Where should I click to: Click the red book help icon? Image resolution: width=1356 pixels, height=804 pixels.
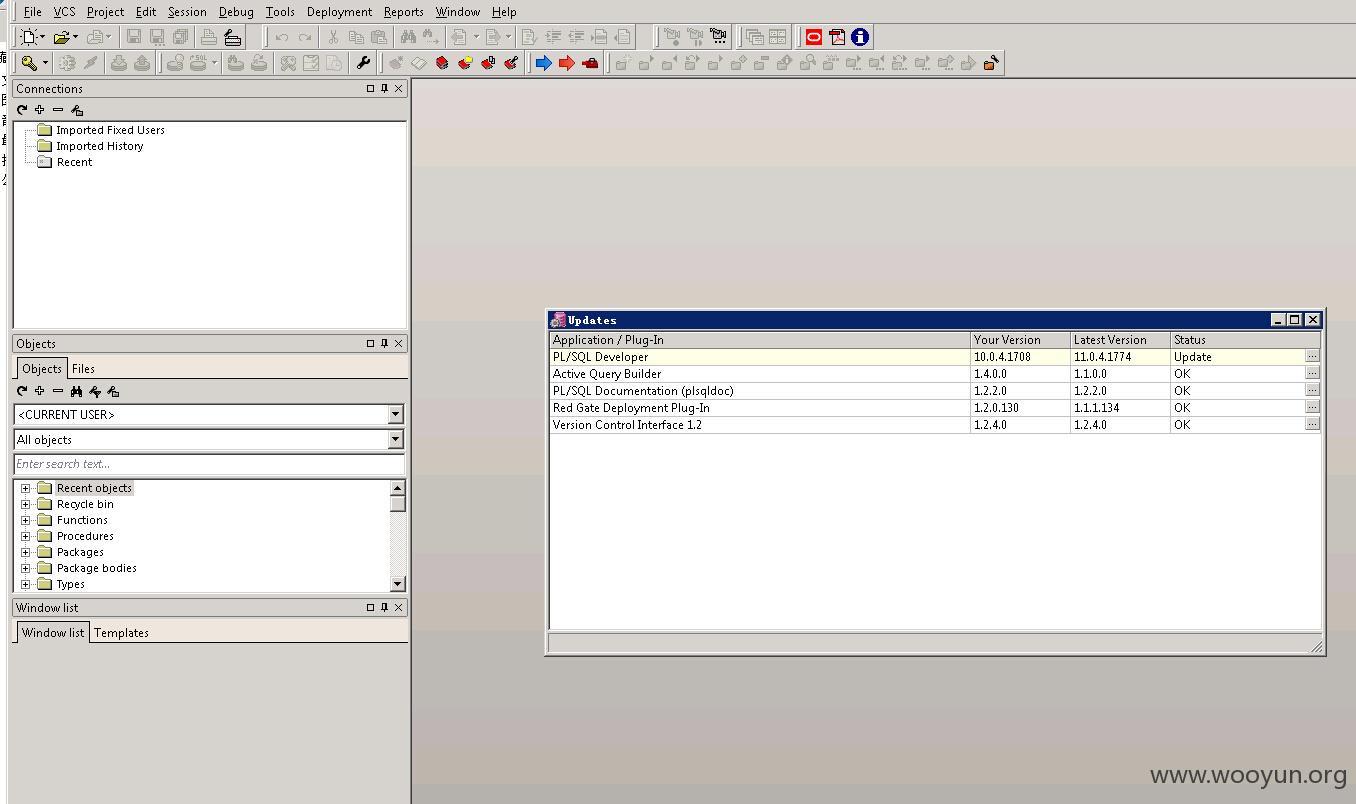(x=442, y=63)
